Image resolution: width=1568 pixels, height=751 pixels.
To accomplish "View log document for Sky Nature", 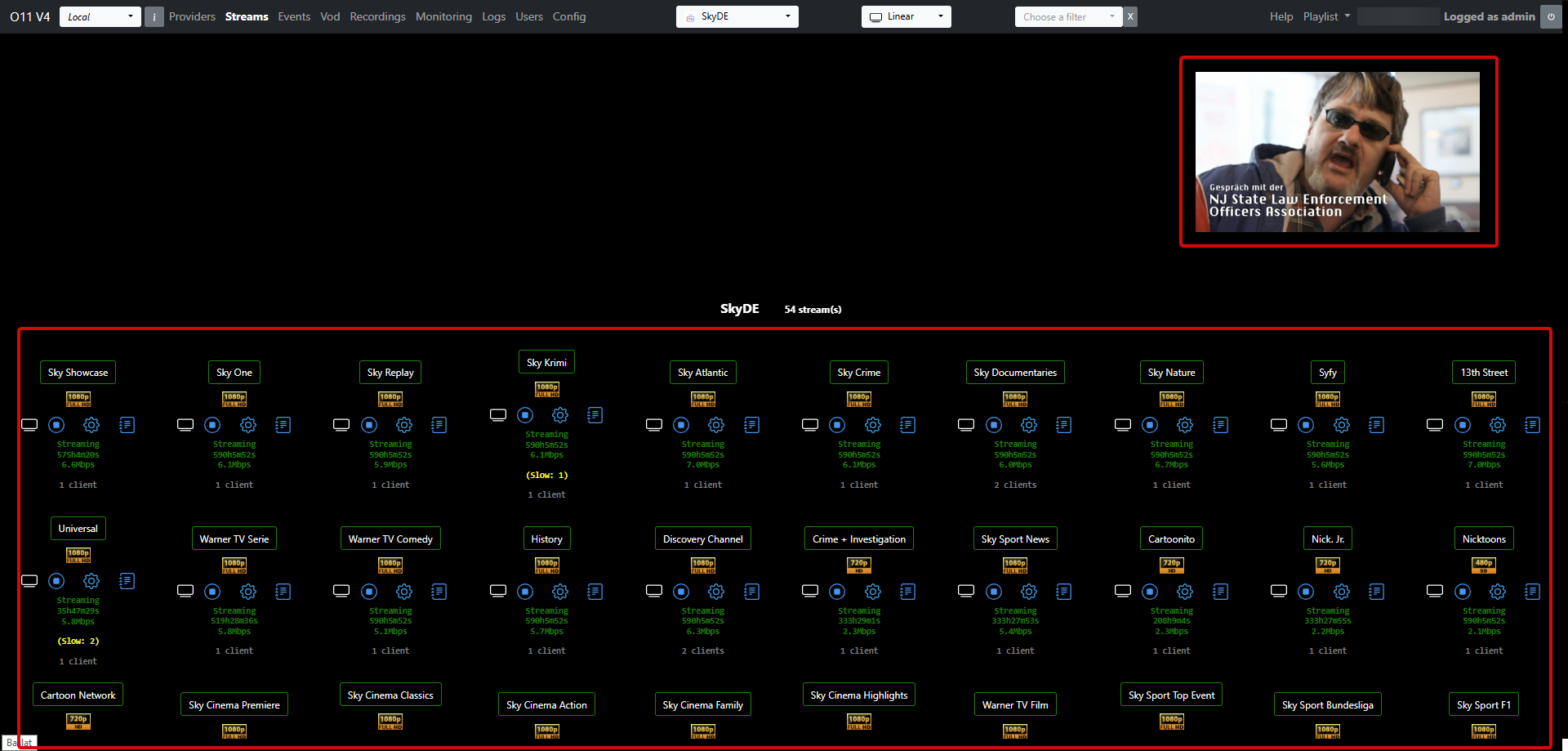I will pos(1220,425).
